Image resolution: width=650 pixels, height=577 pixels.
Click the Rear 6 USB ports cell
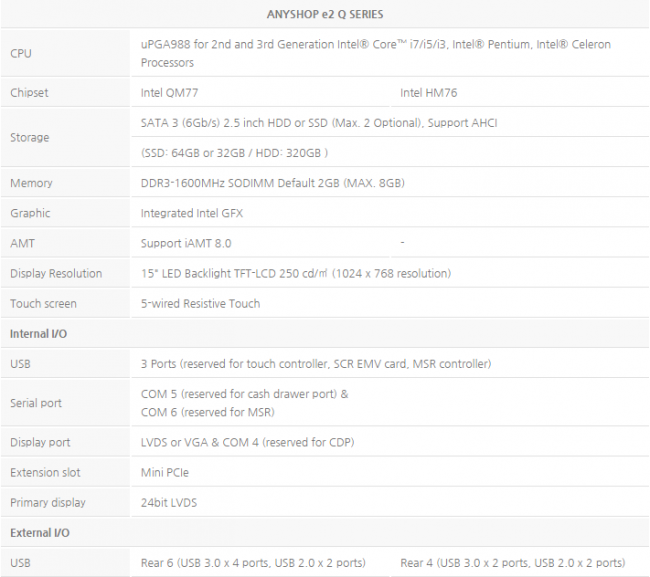[x=253, y=563]
